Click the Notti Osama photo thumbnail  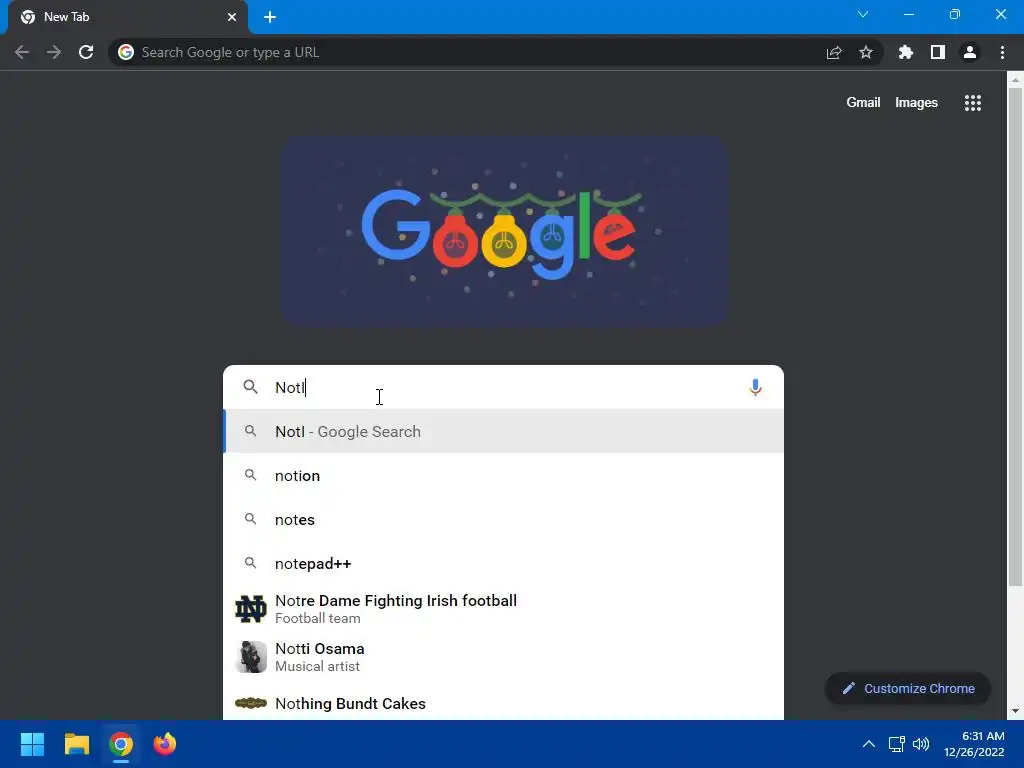click(251, 657)
